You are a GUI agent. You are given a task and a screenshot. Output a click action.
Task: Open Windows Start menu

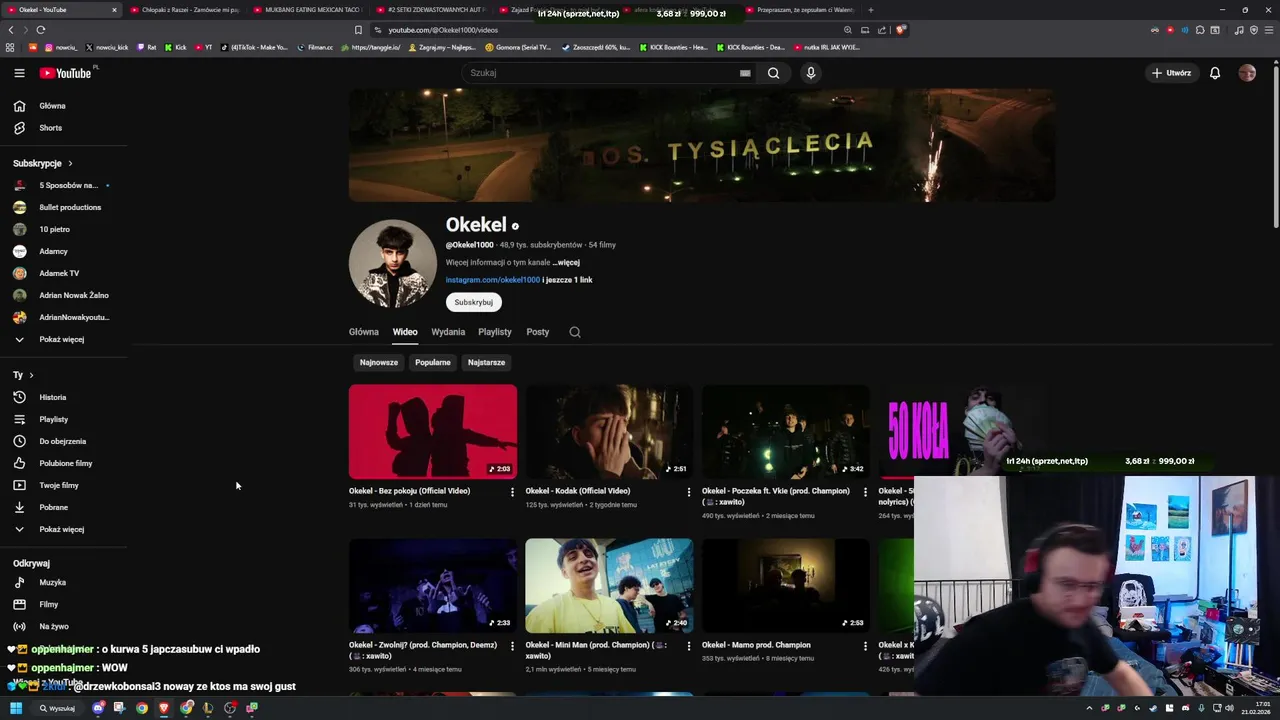[16, 708]
